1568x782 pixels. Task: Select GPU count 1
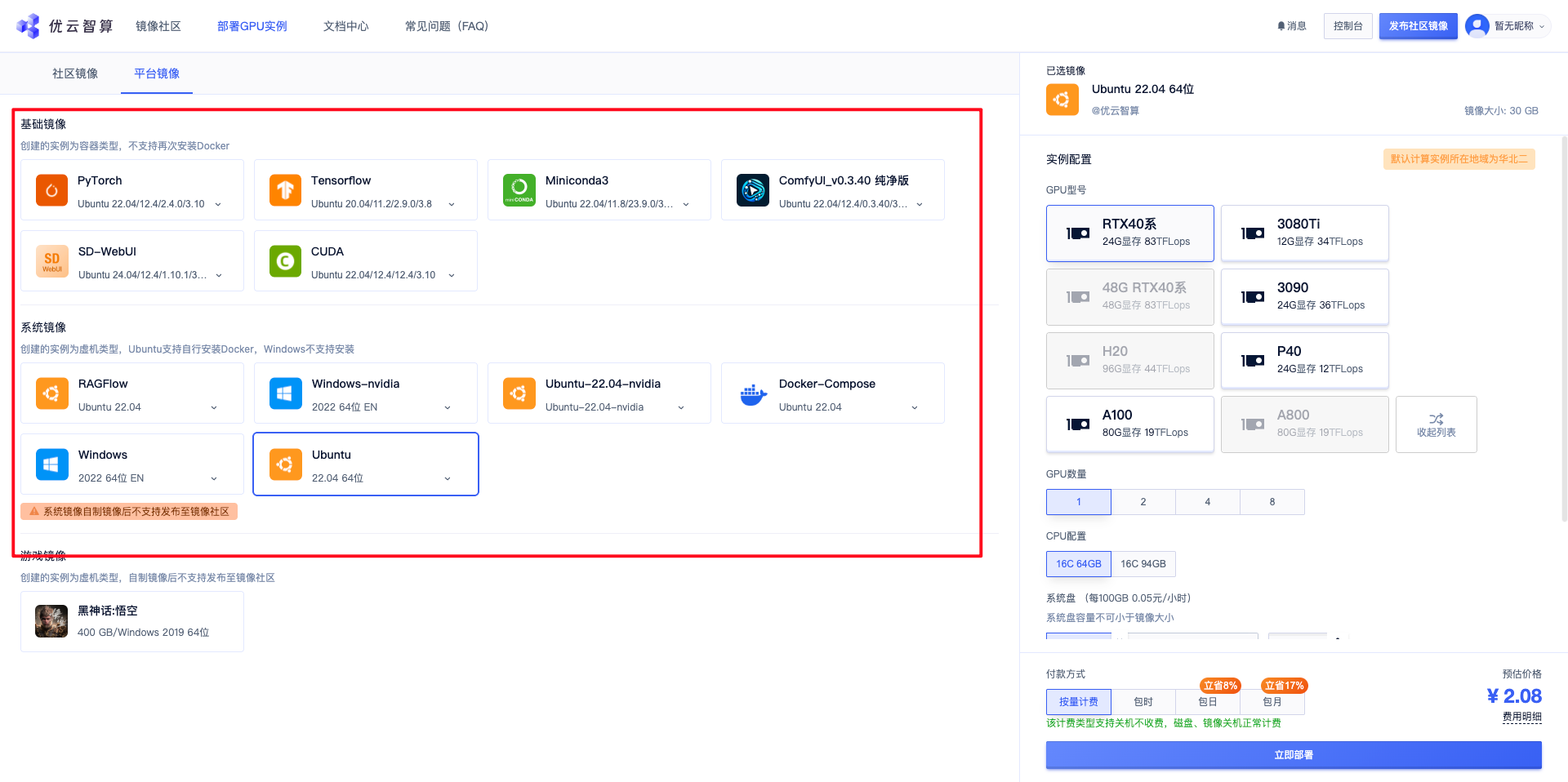pyautogui.click(x=1079, y=502)
